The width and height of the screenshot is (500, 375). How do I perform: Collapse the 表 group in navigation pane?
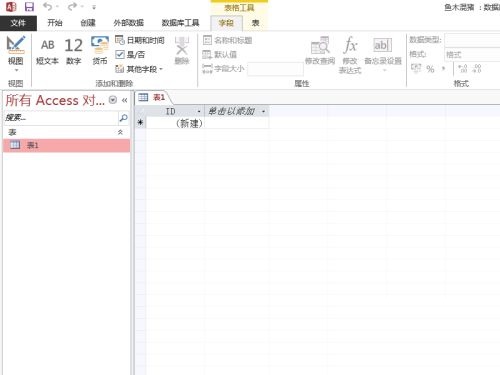tap(120, 132)
